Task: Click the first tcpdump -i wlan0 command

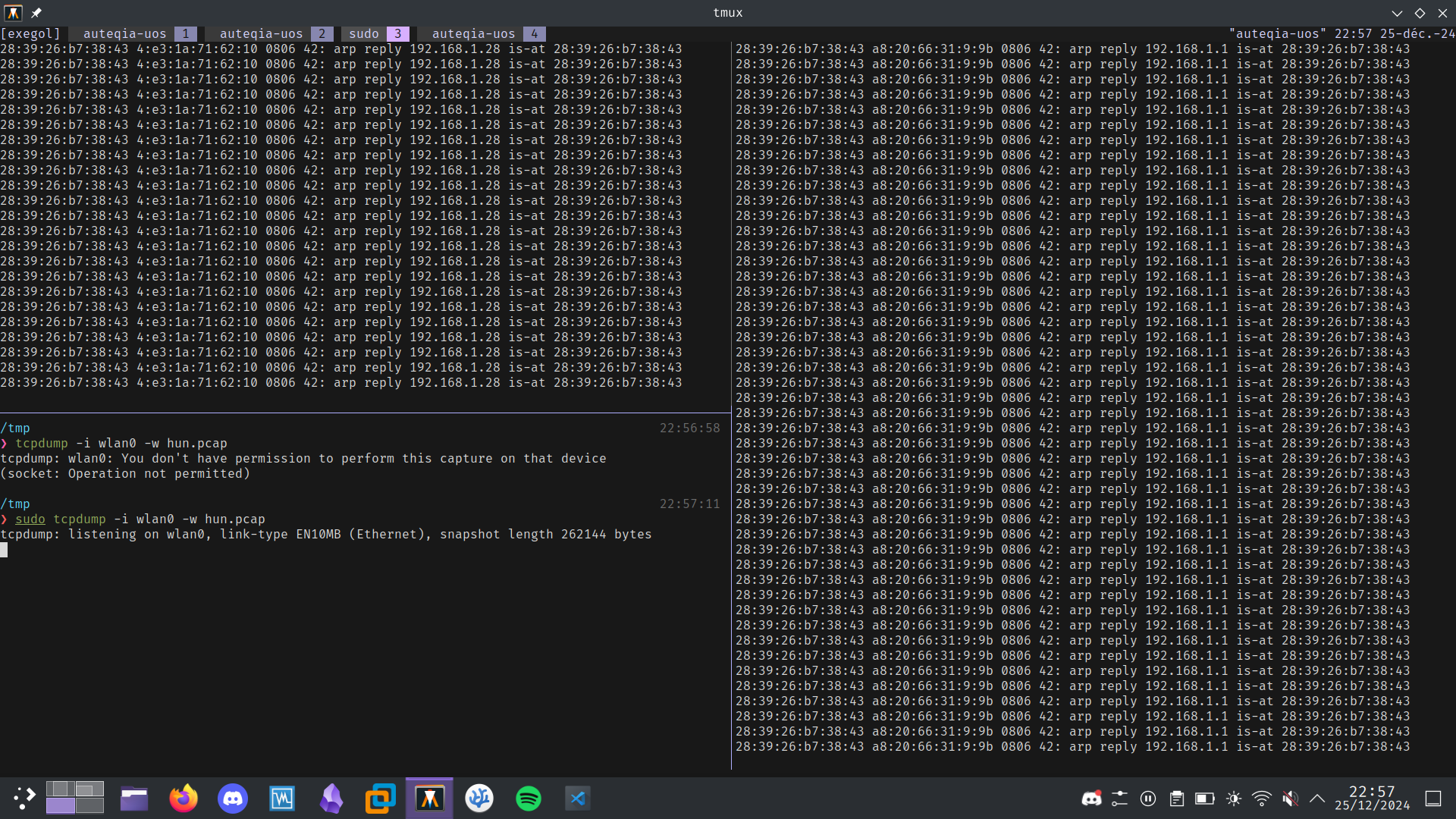Action: pyautogui.click(x=121, y=443)
